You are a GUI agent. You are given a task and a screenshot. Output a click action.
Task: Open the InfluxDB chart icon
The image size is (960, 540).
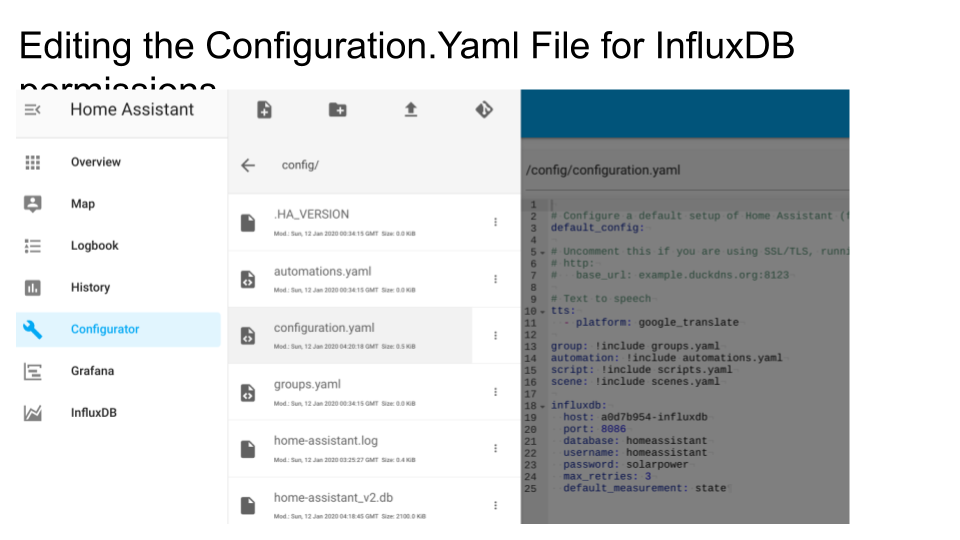coord(32,413)
